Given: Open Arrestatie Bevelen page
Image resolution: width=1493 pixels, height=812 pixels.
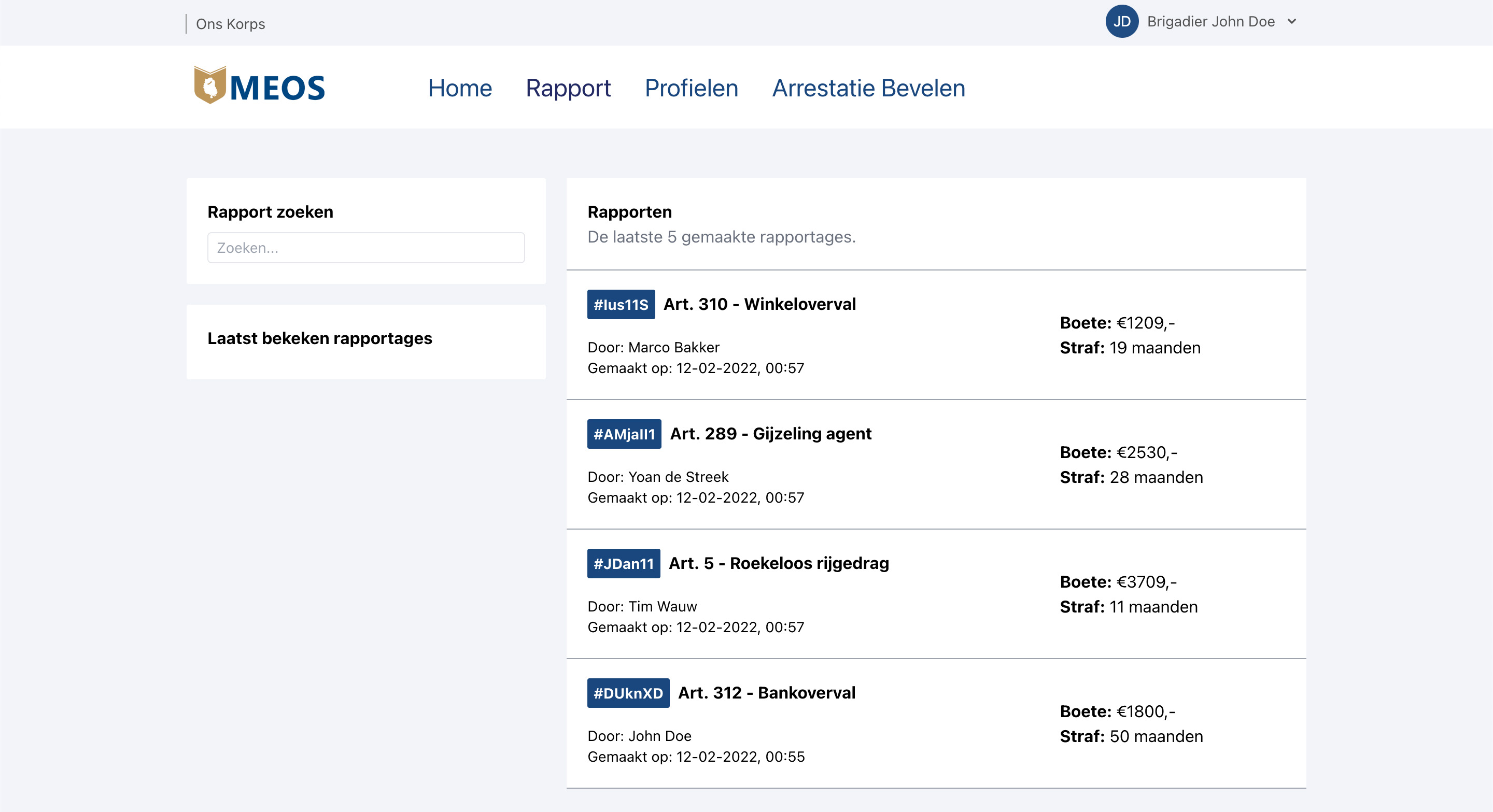Looking at the screenshot, I should tap(868, 88).
